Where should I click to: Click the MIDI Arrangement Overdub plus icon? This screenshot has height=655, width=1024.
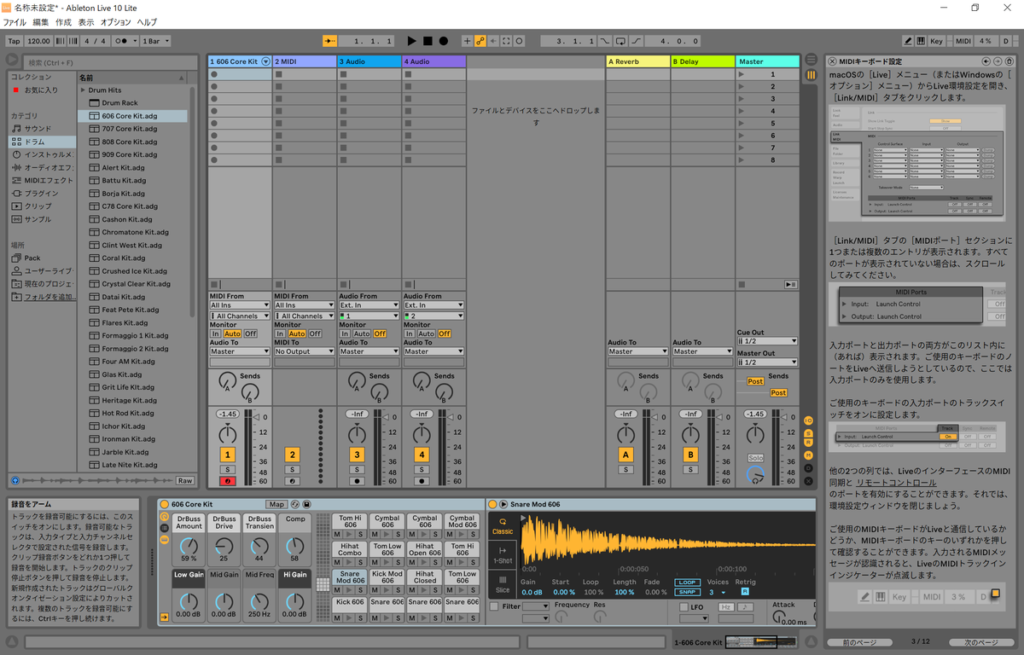coord(467,40)
